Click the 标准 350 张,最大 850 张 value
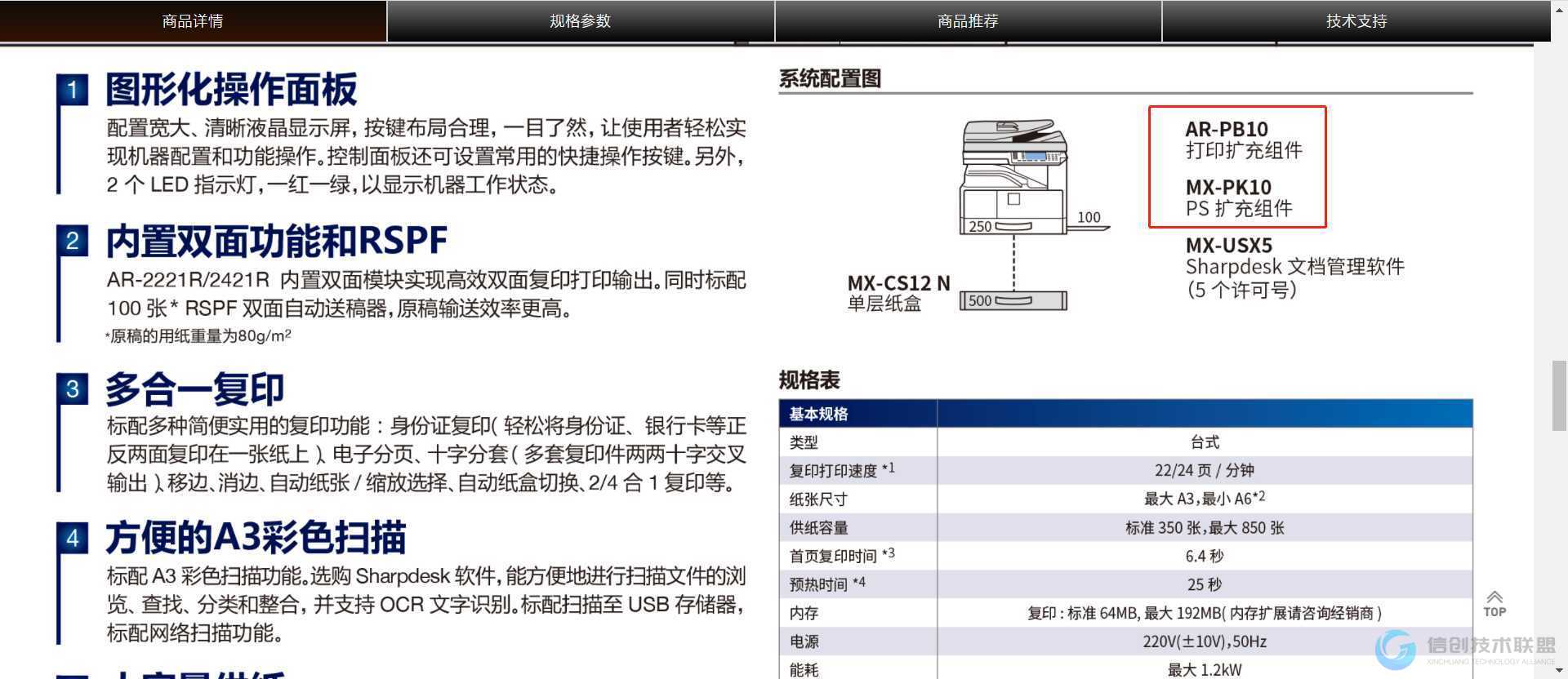1568x679 pixels. point(1205,528)
